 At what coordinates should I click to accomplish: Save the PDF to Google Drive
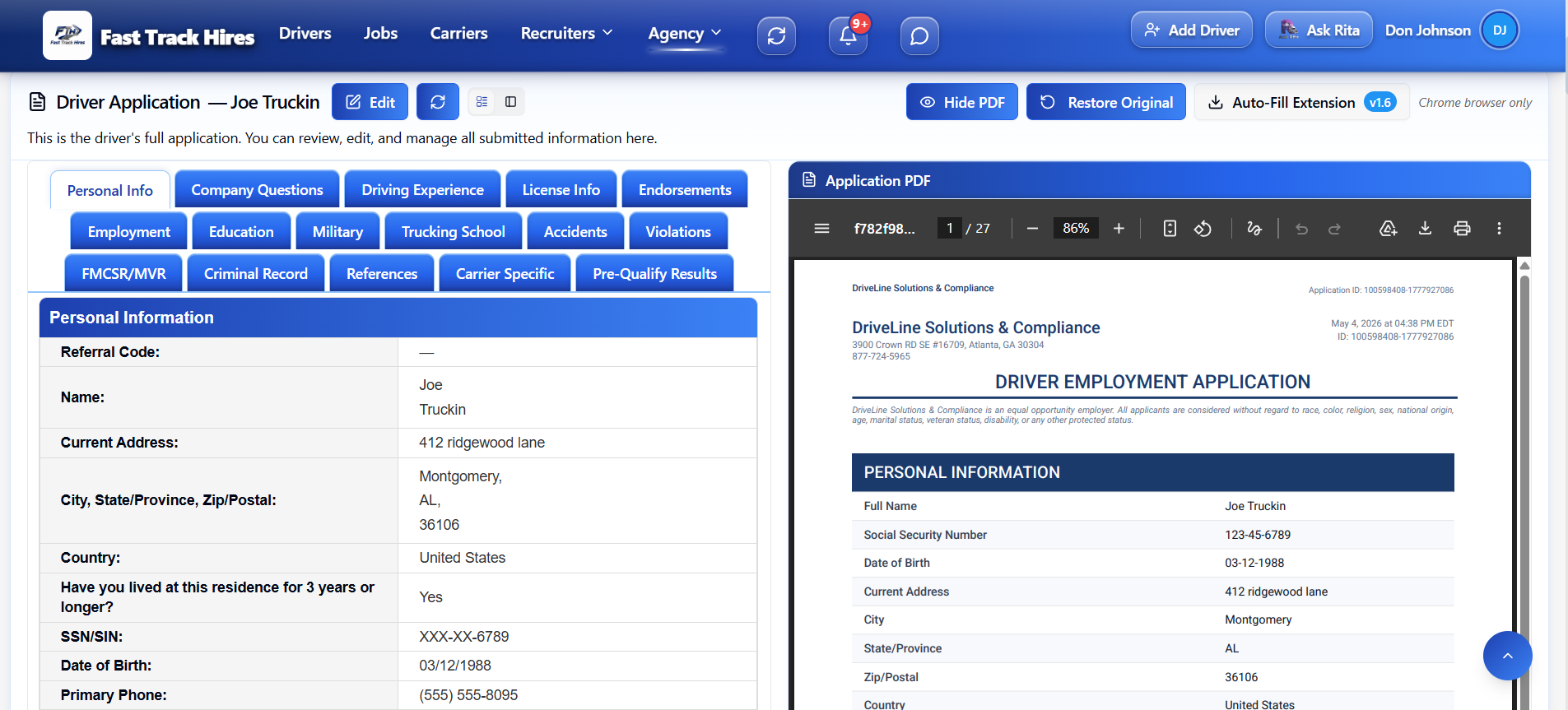click(x=1388, y=228)
